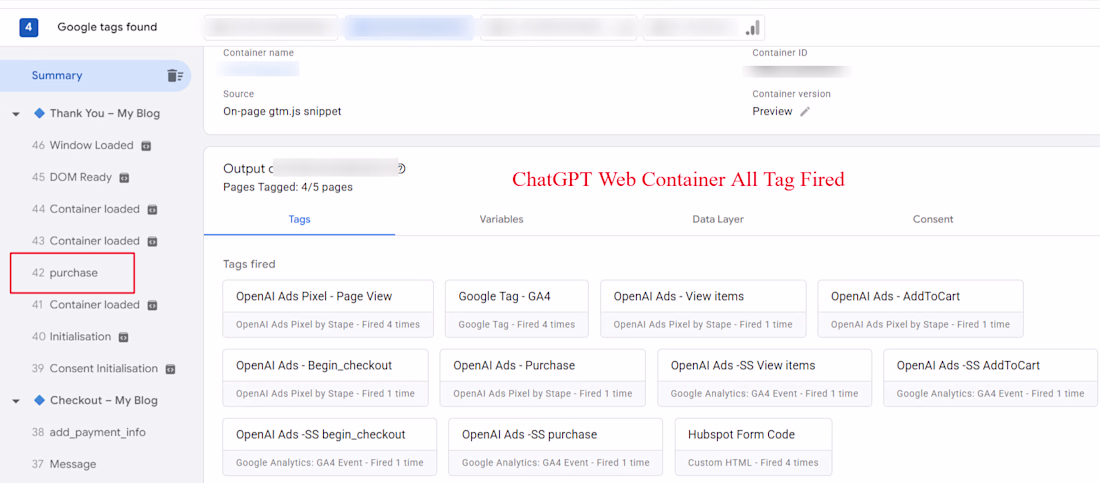This screenshot has width=1100, height=483.
Task: Open the OpenAI Ads Pixel - Page View tag
Action: (x=328, y=309)
